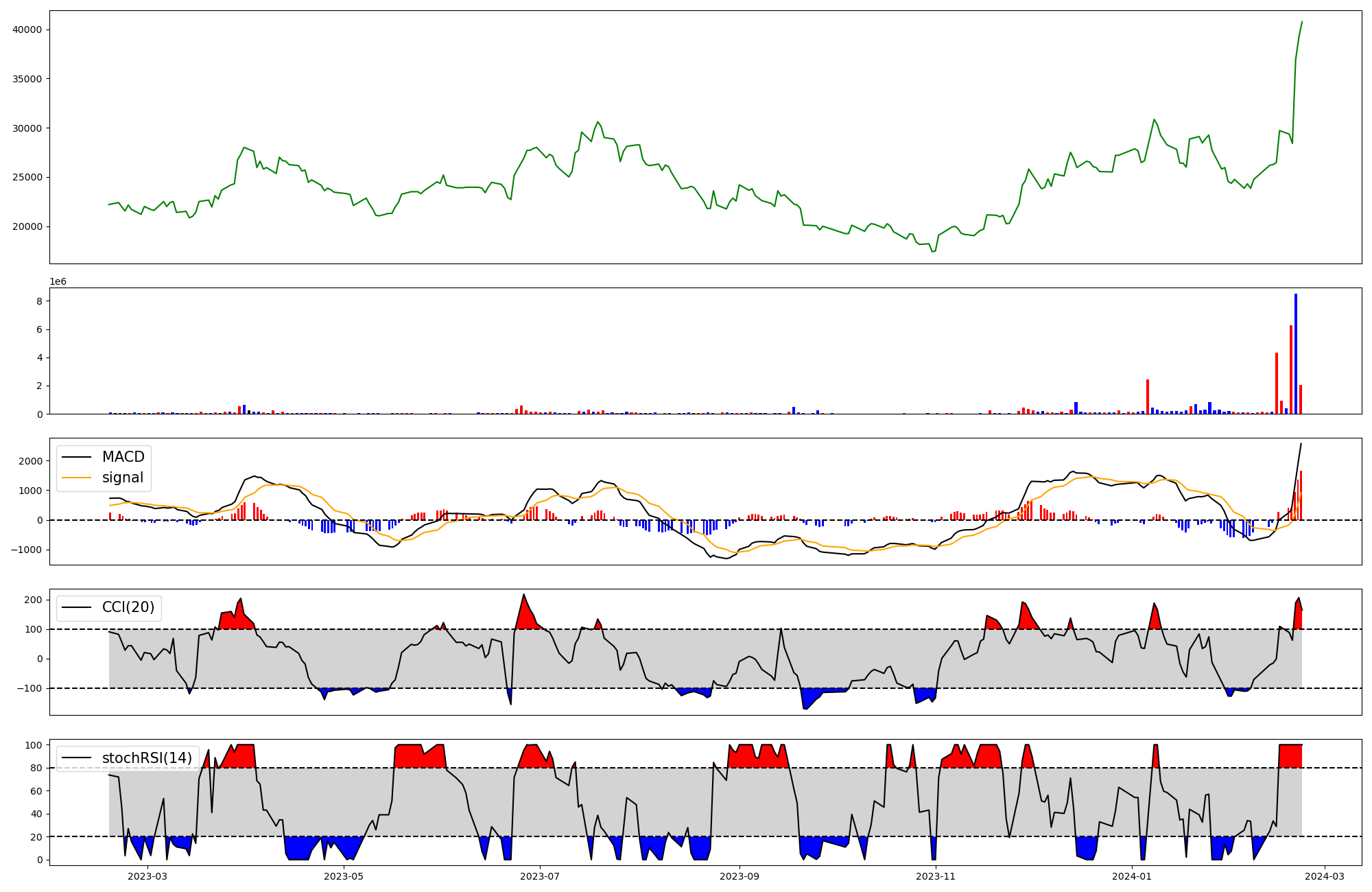Click the -1000 tick on MACD axis
Screen dimensions: 1372x892
(27, 550)
